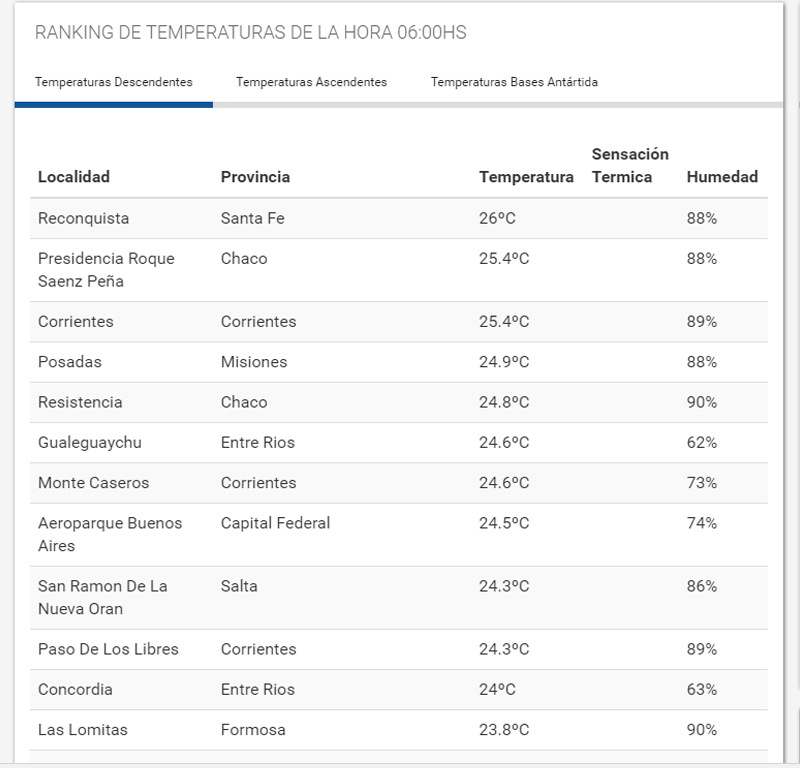800x768 pixels.
Task: Click the ranking title for 06:00HS
Action: pyautogui.click(x=250, y=32)
